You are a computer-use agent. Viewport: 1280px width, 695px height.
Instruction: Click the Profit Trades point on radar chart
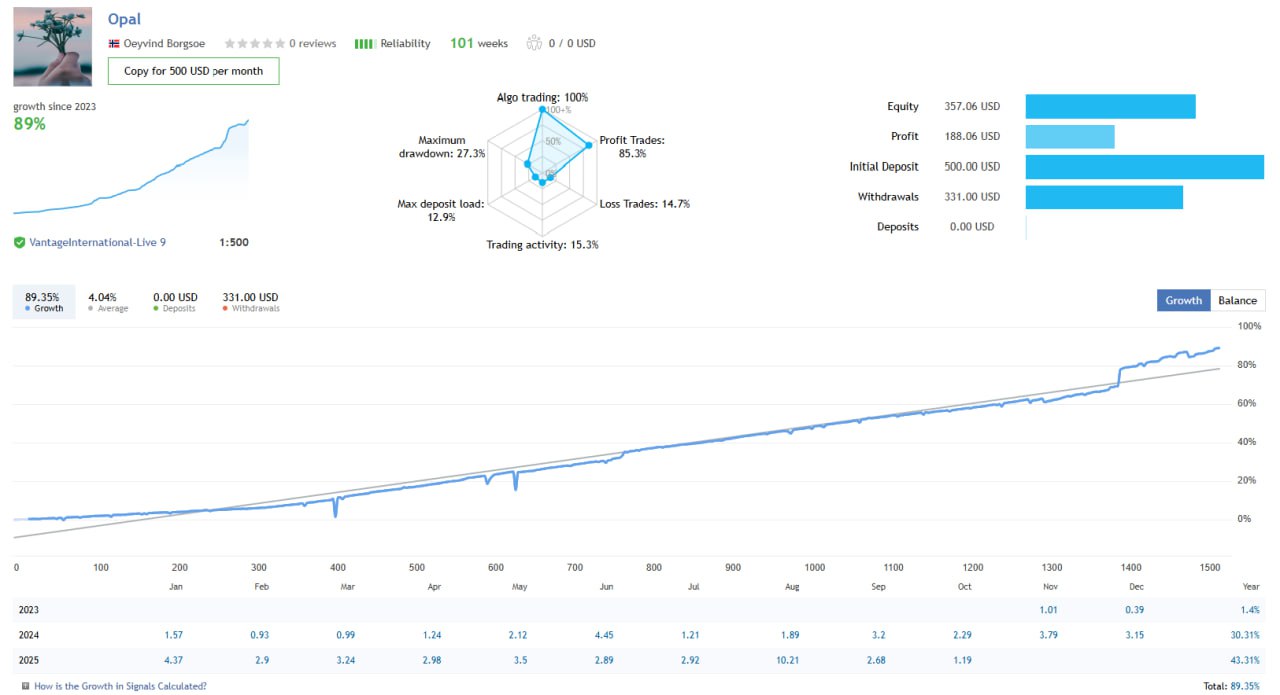588,146
